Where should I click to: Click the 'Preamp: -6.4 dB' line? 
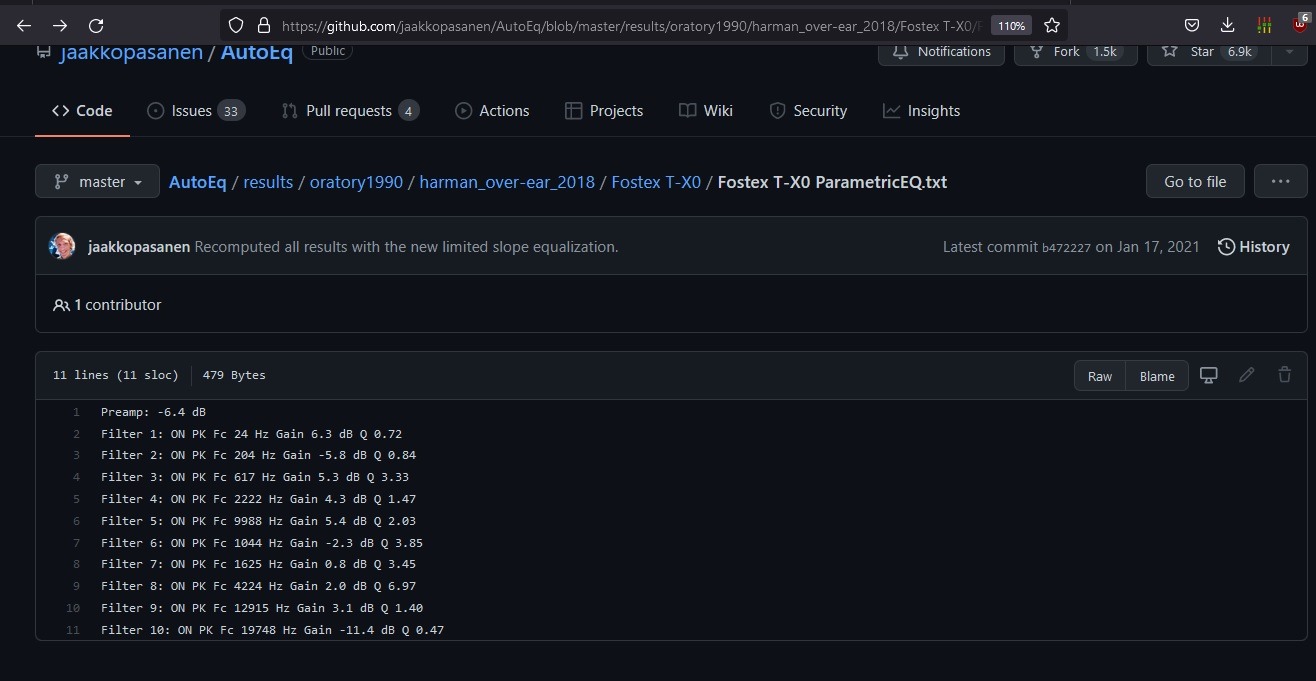coord(153,412)
